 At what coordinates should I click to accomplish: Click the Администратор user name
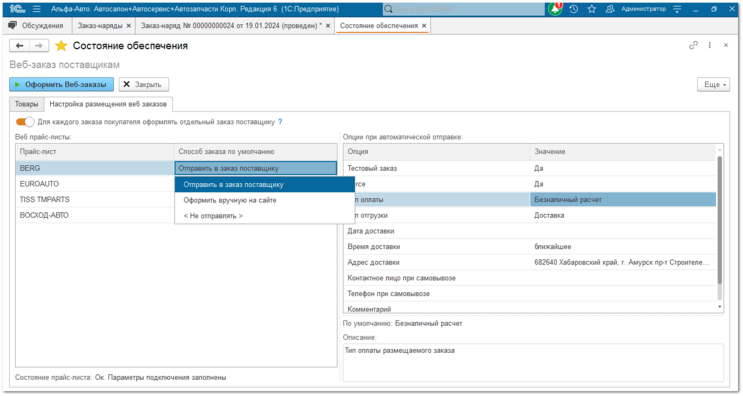pyautogui.click(x=643, y=9)
